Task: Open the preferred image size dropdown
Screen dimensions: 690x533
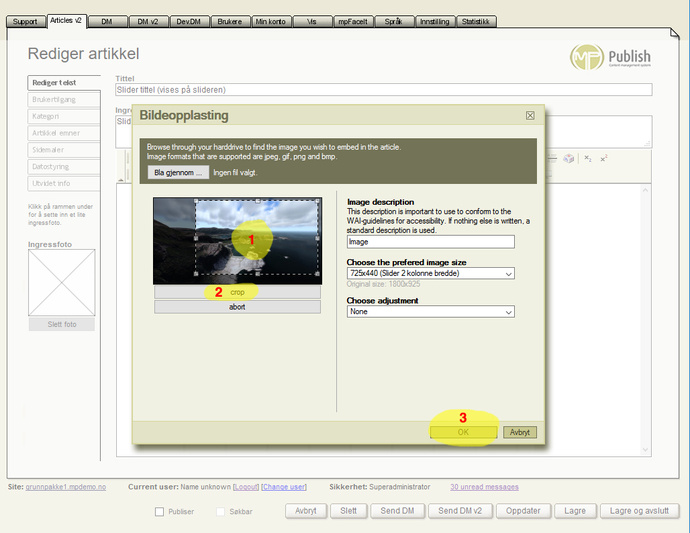Action: click(x=430, y=273)
